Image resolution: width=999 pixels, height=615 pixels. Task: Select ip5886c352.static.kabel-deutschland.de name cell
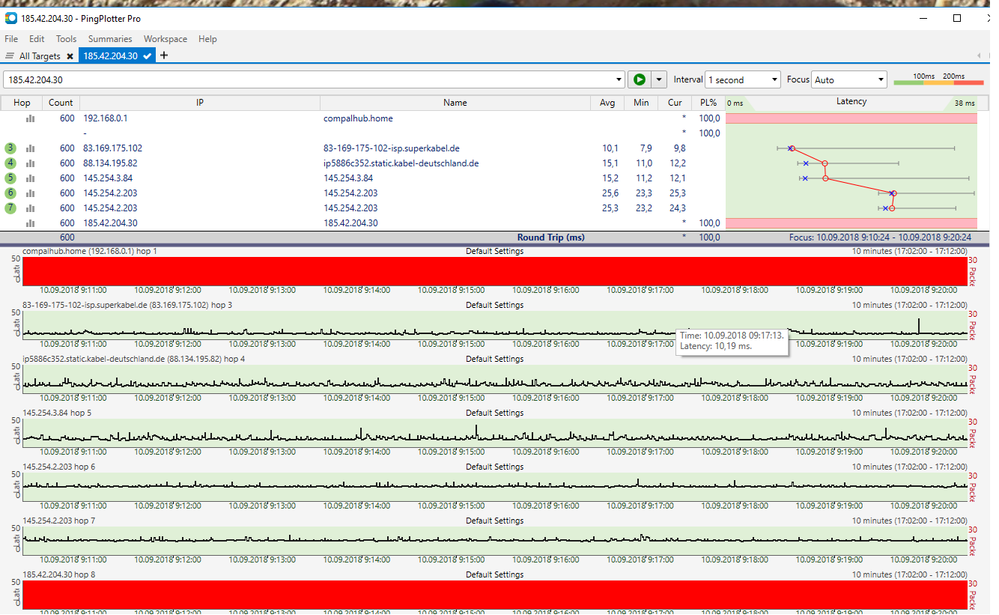point(401,163)
